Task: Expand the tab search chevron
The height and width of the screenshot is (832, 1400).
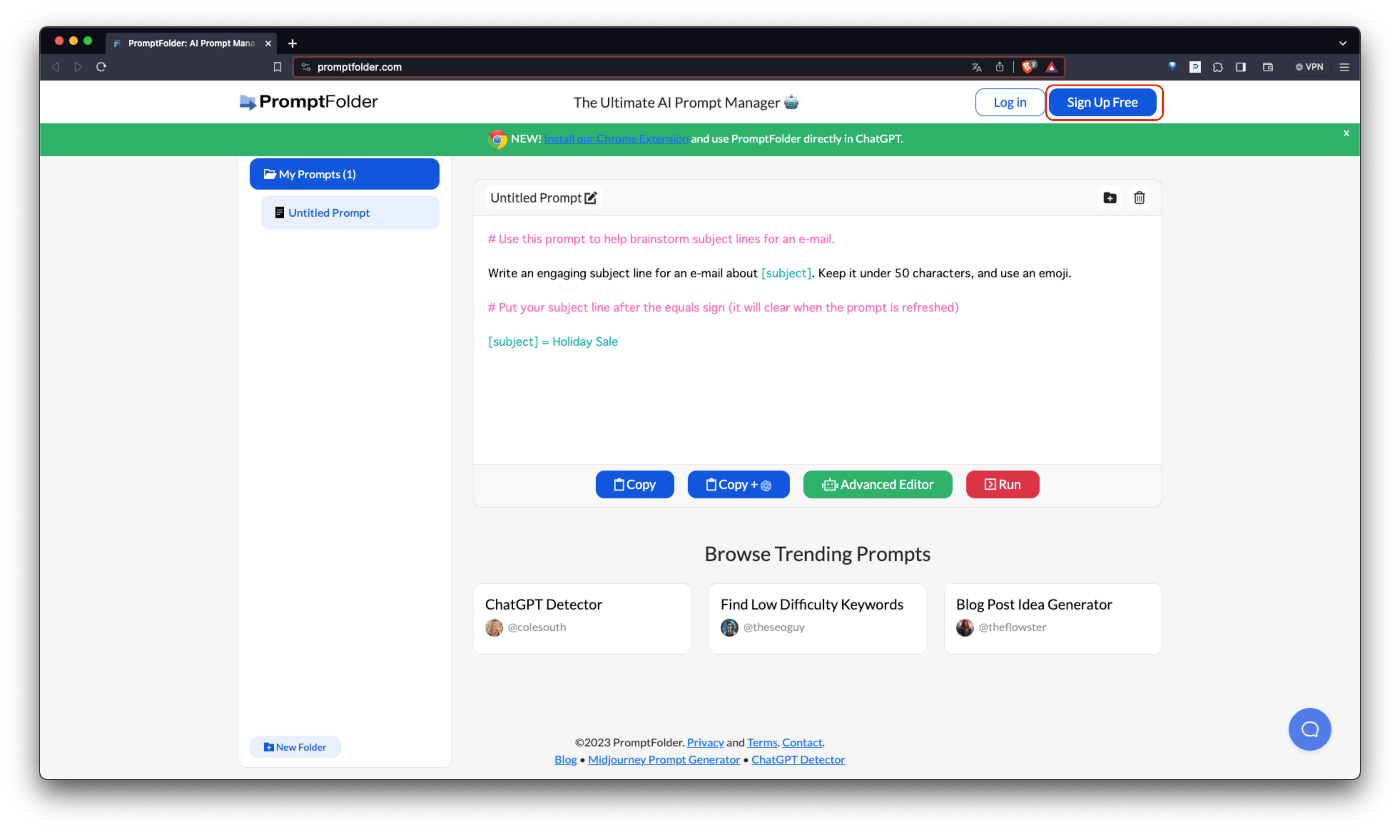Action: point(1343,43)
